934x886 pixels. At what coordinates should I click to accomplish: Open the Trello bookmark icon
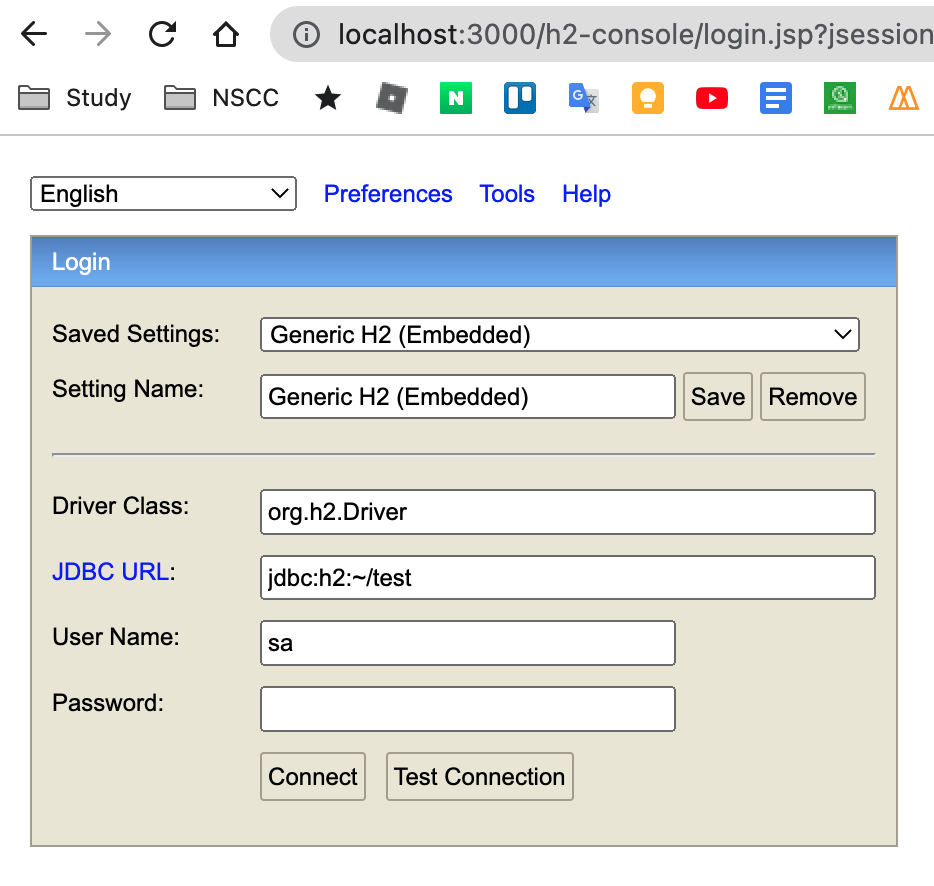click(x=520, y=98)
